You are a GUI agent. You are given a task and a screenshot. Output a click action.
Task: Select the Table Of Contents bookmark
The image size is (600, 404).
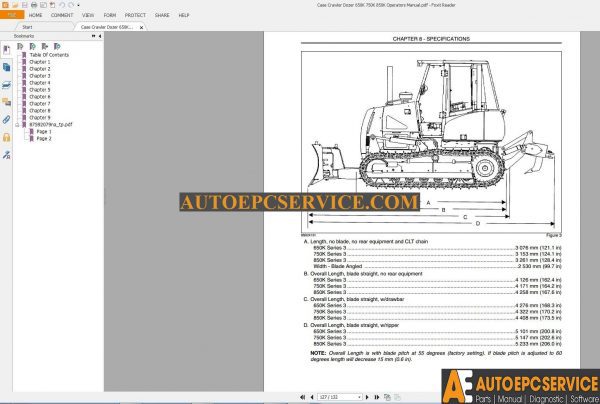[49, 55]
